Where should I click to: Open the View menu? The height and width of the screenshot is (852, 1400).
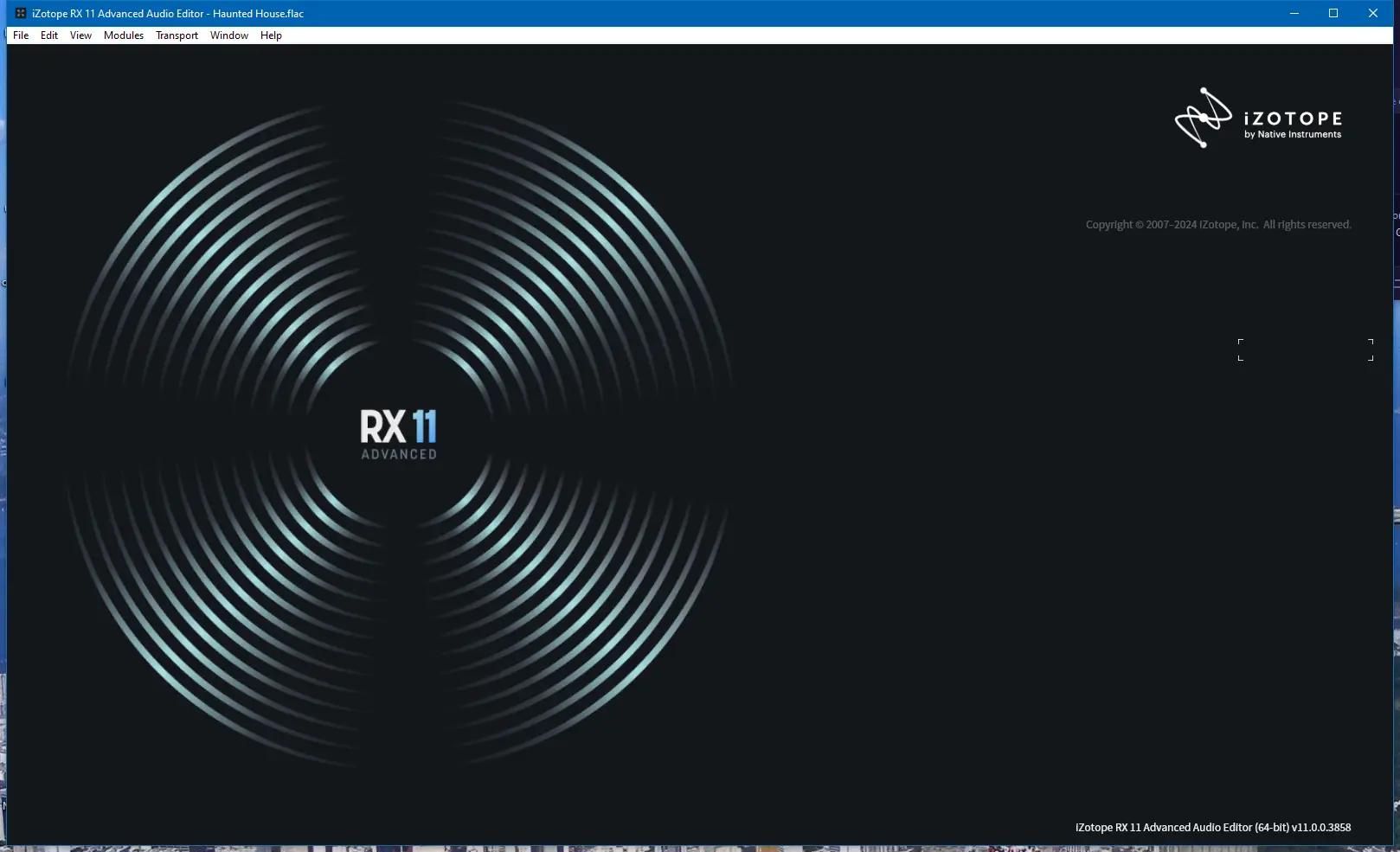(80, 35)
